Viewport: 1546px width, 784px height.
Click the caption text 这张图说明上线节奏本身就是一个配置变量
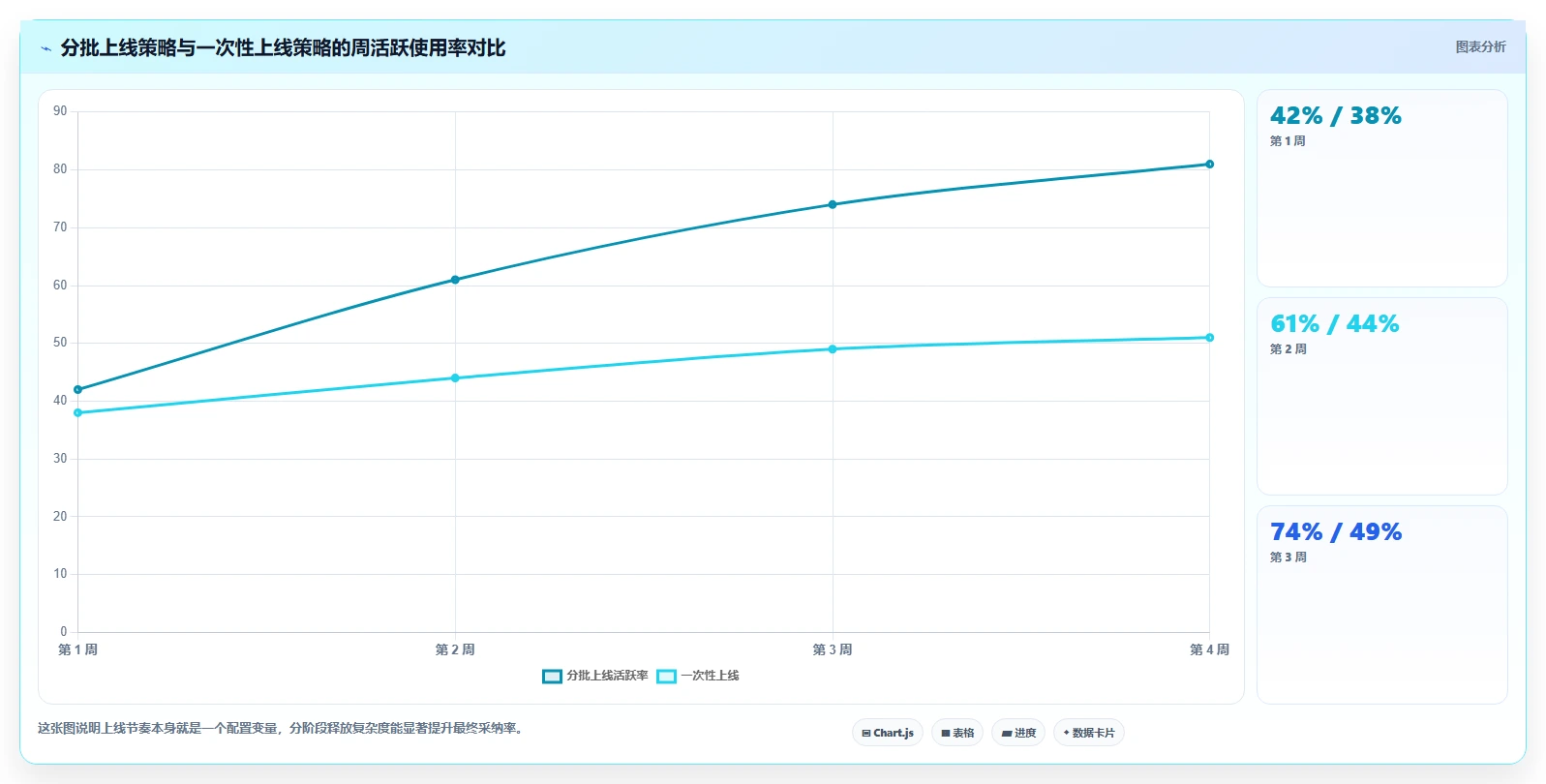pyautogui.click(x=160, y=728)
